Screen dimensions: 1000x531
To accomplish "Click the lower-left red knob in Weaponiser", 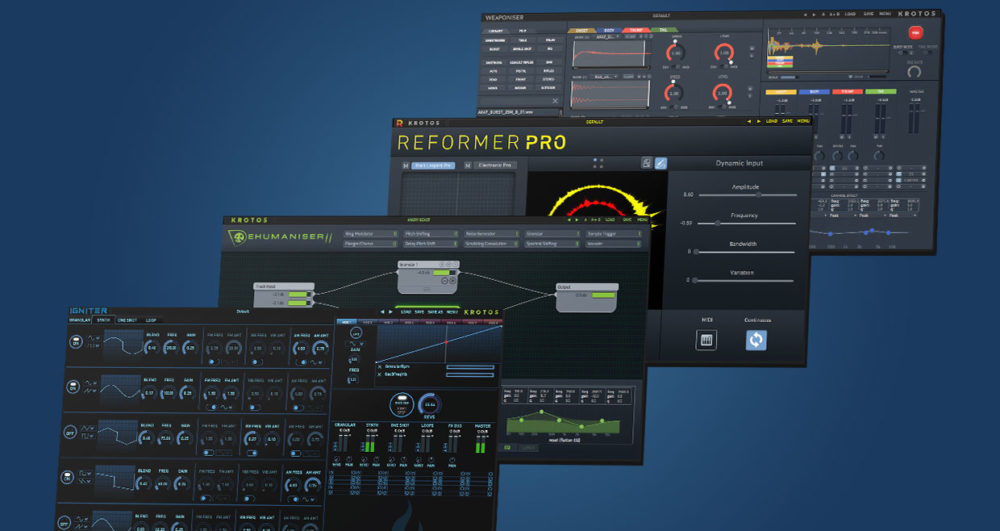I will click(674, 93).
